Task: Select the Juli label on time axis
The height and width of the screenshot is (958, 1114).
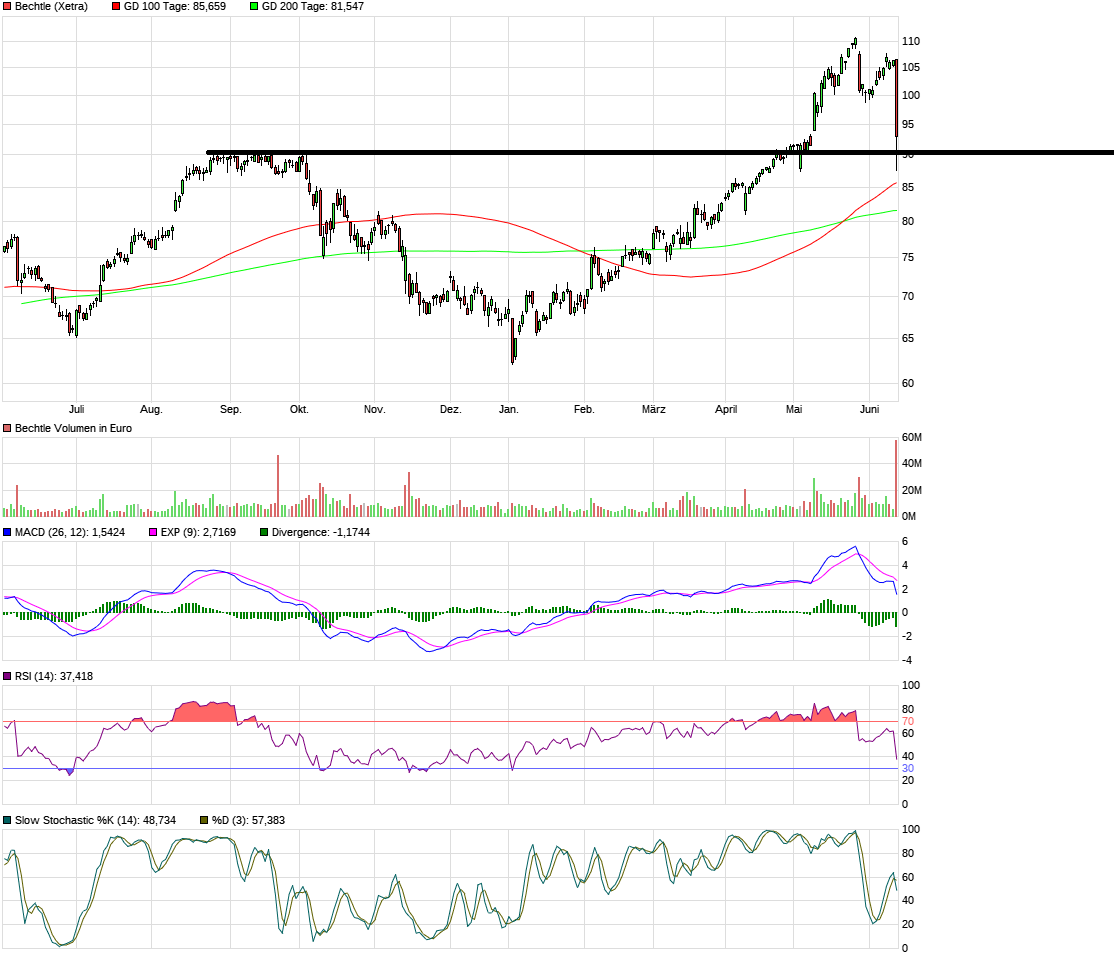Action: coord(76,409)
